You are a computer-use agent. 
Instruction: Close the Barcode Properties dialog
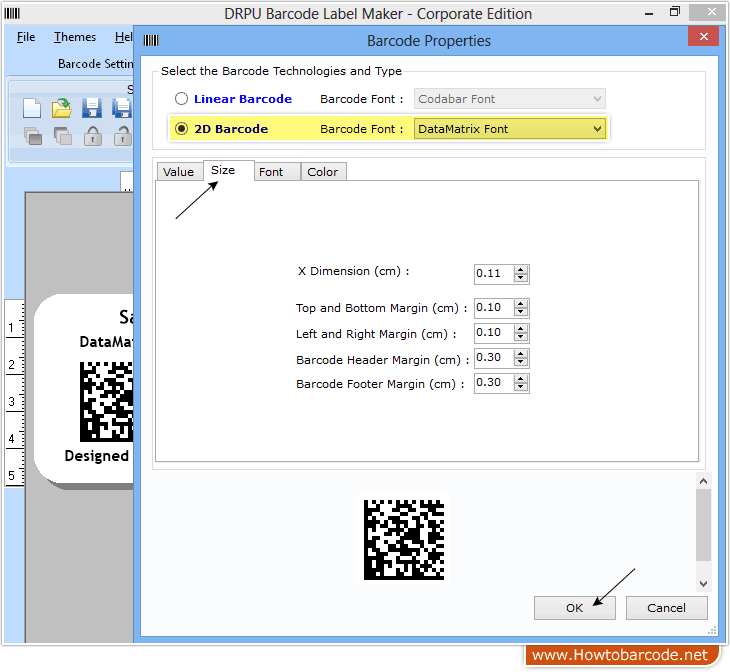[x=703, y=36]
